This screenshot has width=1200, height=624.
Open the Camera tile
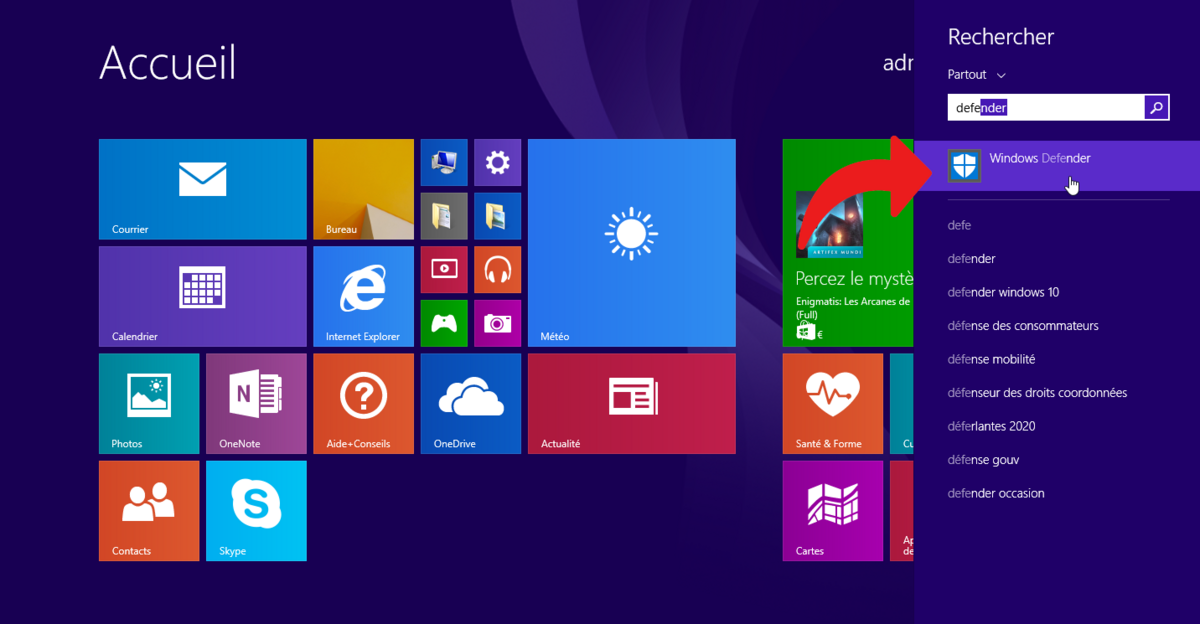coord(497,323)
